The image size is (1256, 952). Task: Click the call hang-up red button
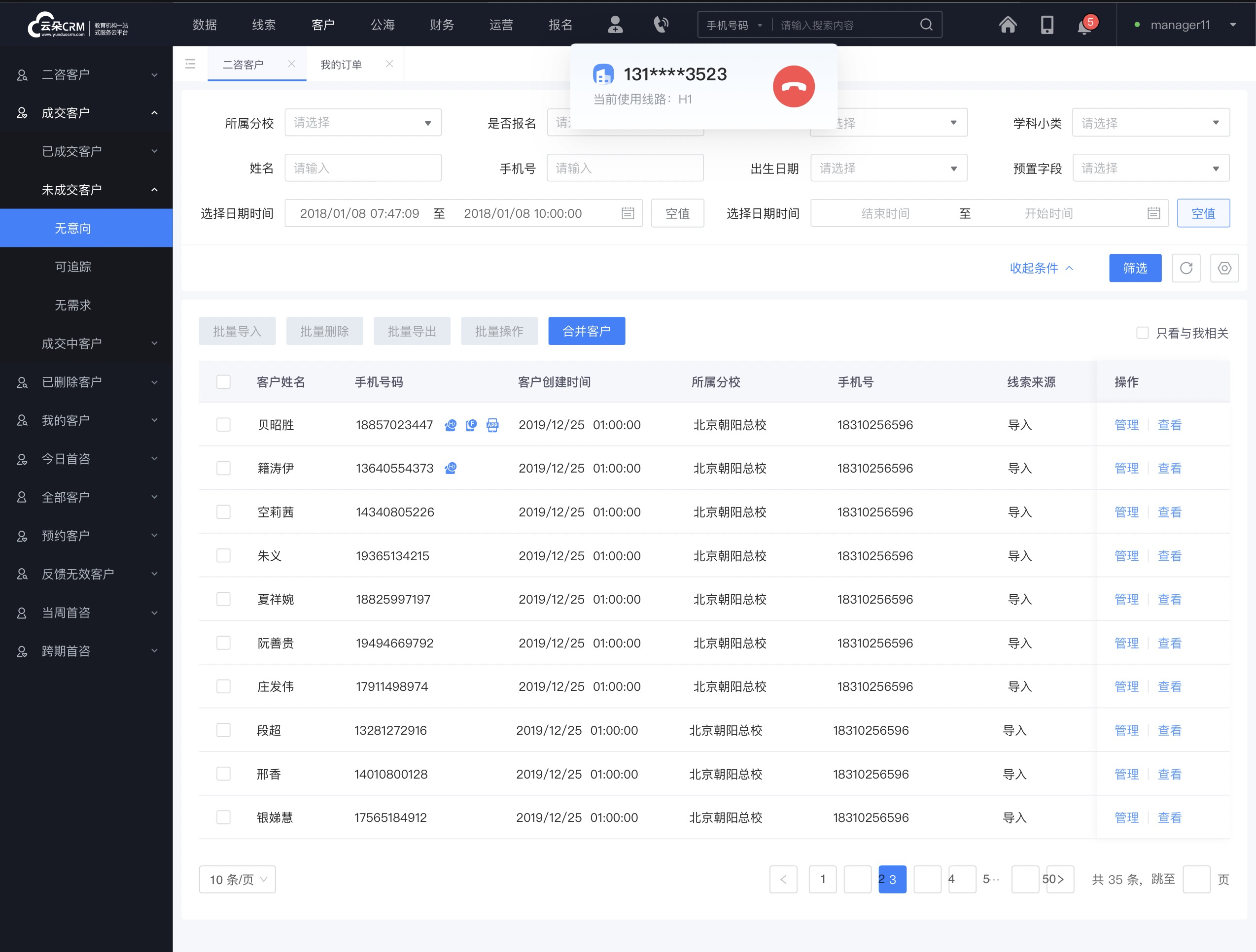click(x=795, y=85)
